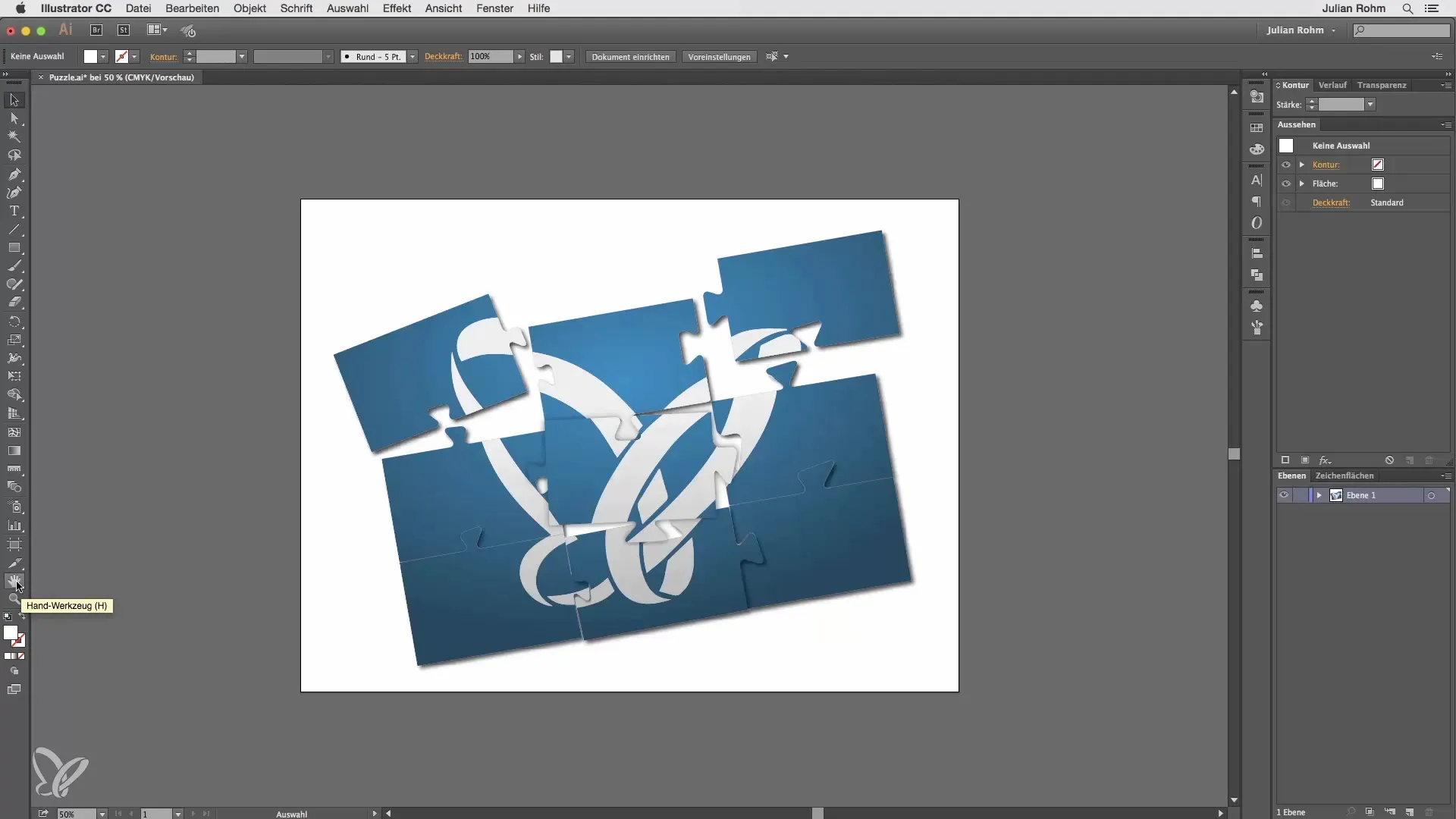
Task: Open the Character panel icon
Action: pos(1257,180)
